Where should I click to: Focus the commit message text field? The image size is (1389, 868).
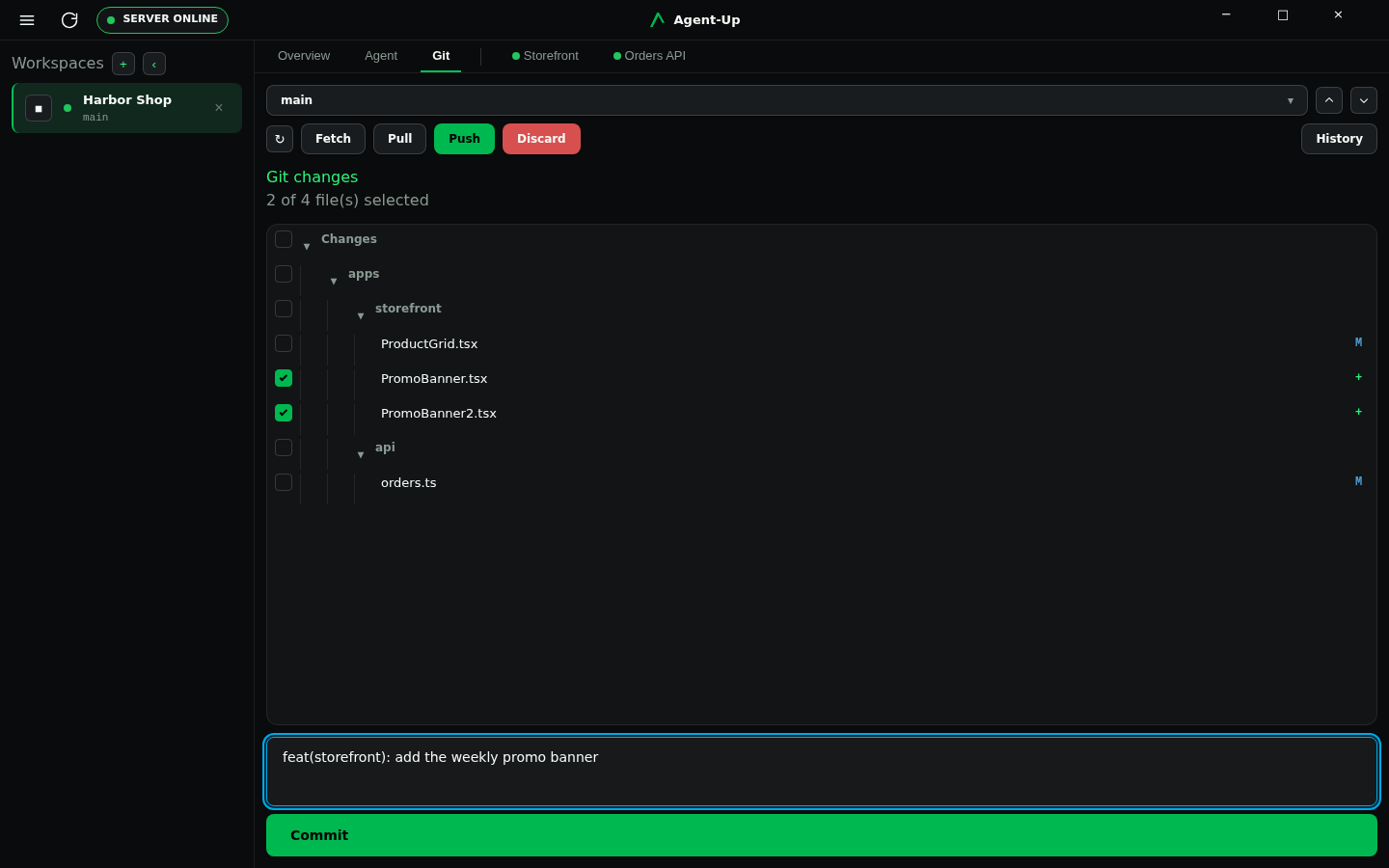click(822, 772)
